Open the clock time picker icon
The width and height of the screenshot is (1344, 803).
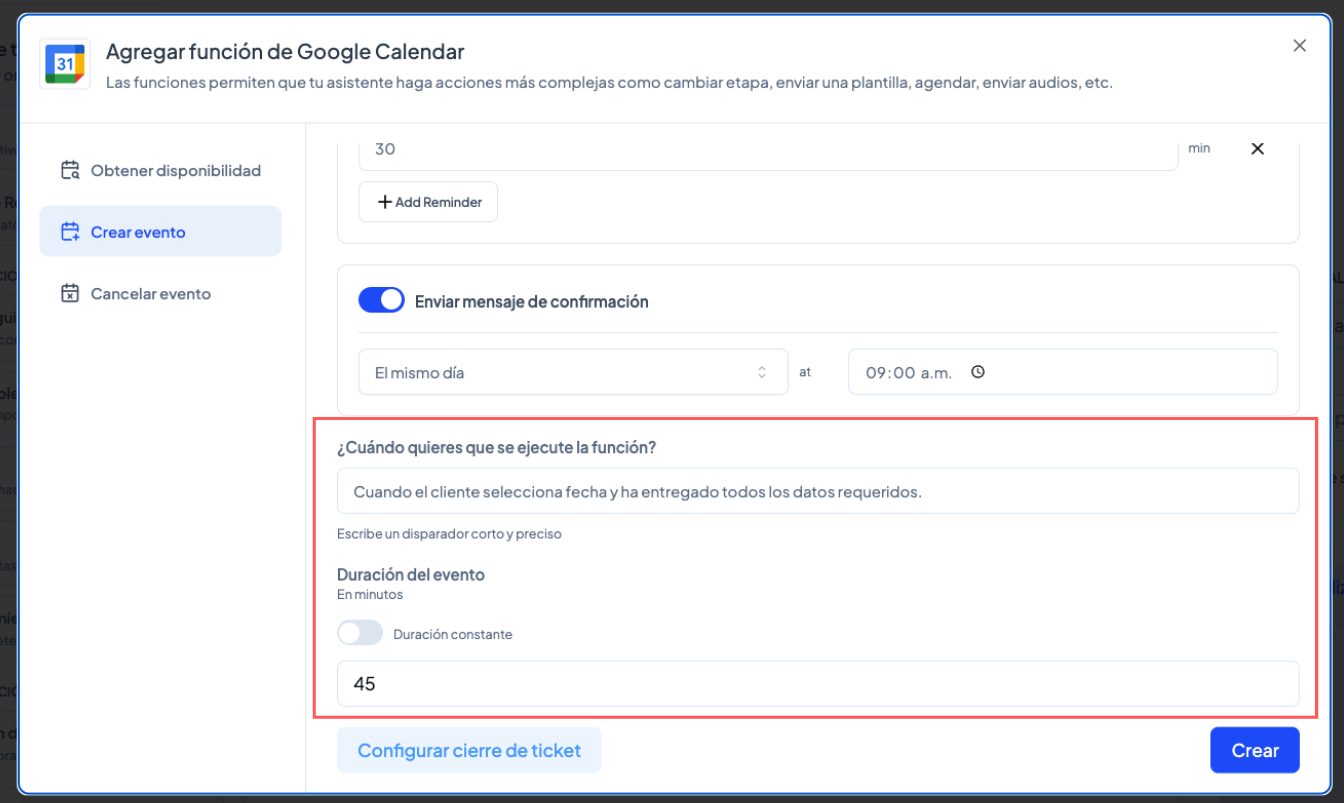[978, 372]
